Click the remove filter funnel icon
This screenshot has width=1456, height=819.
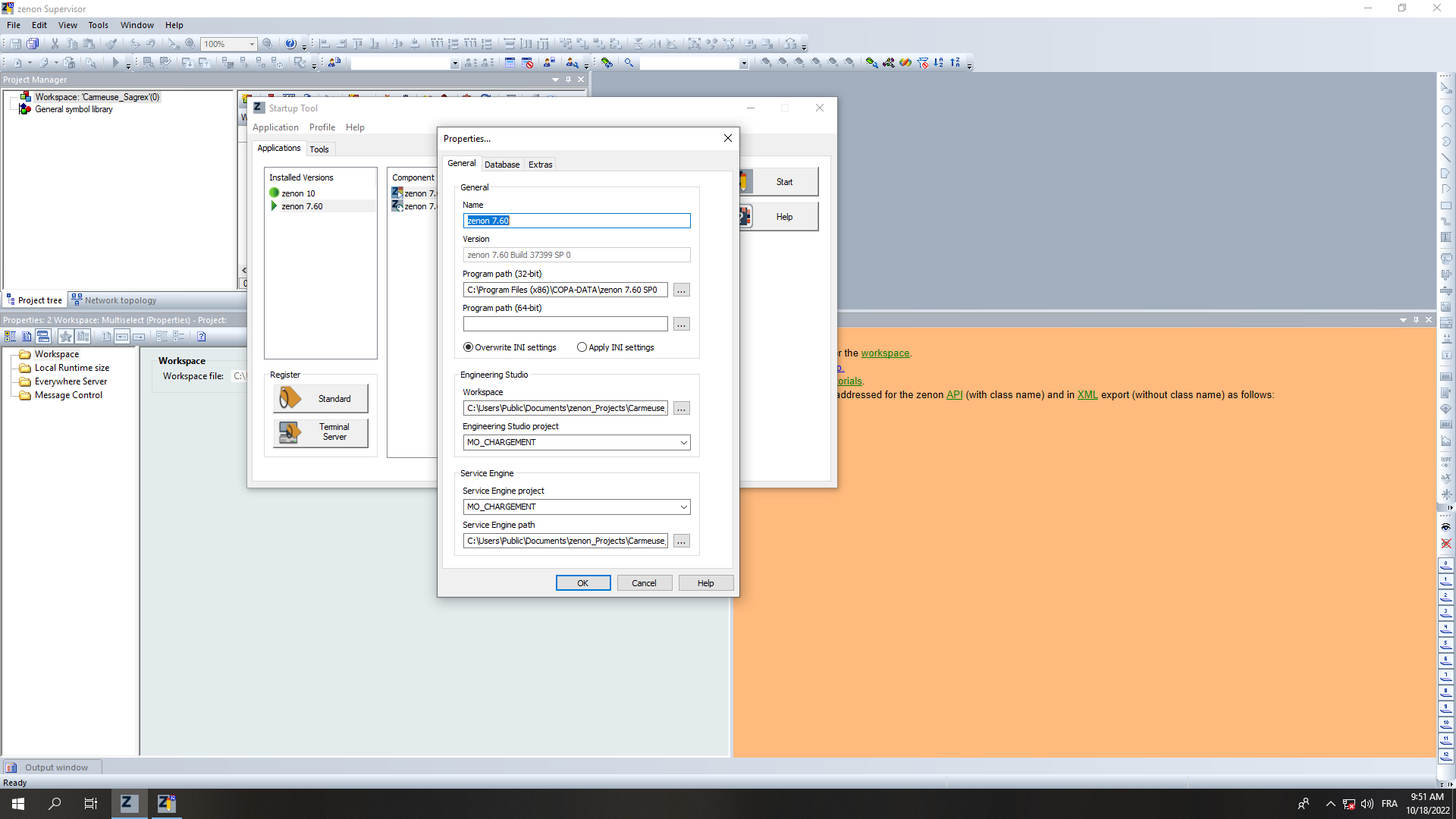pos(923,63)
